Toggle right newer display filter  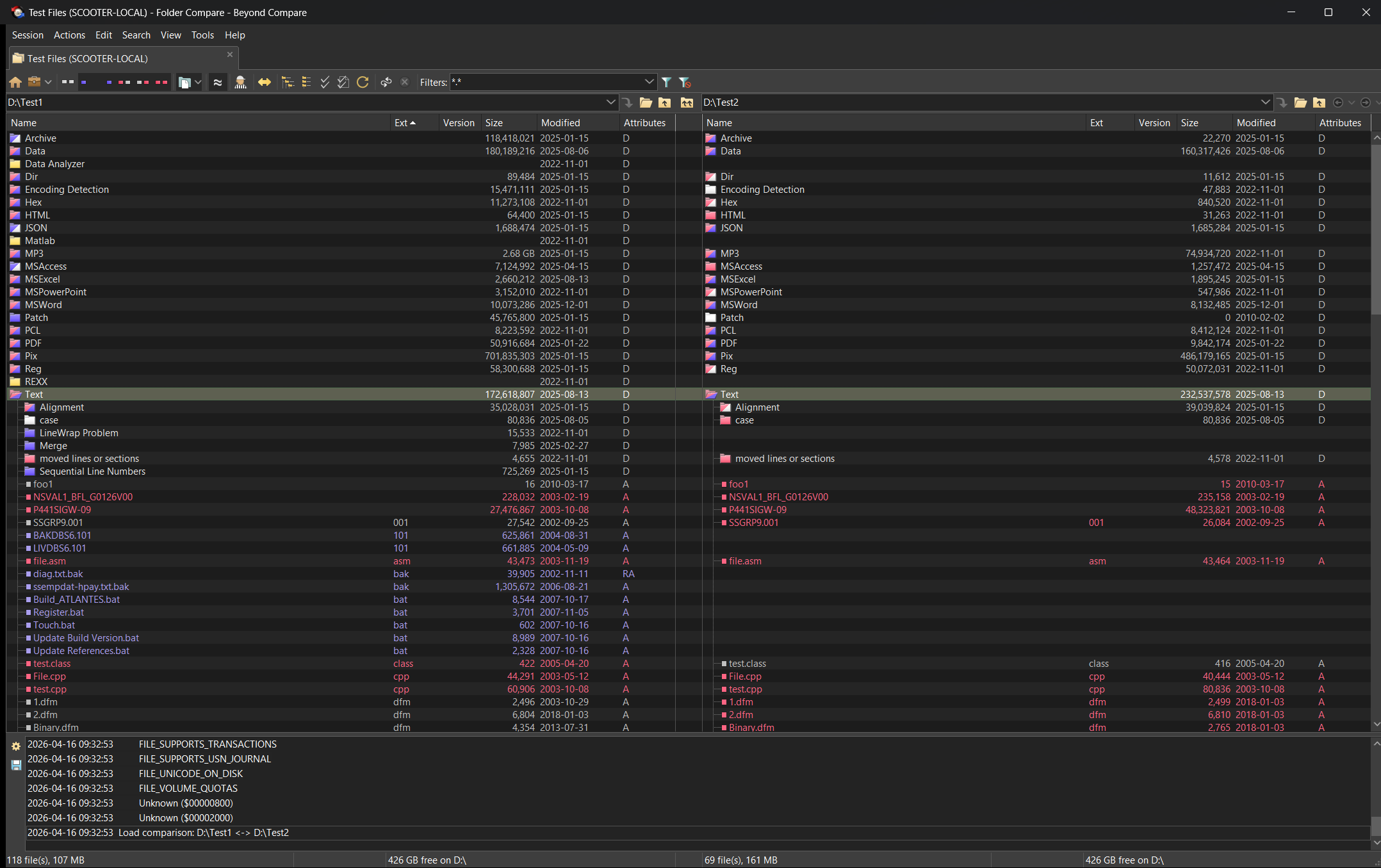pos(143,82)
